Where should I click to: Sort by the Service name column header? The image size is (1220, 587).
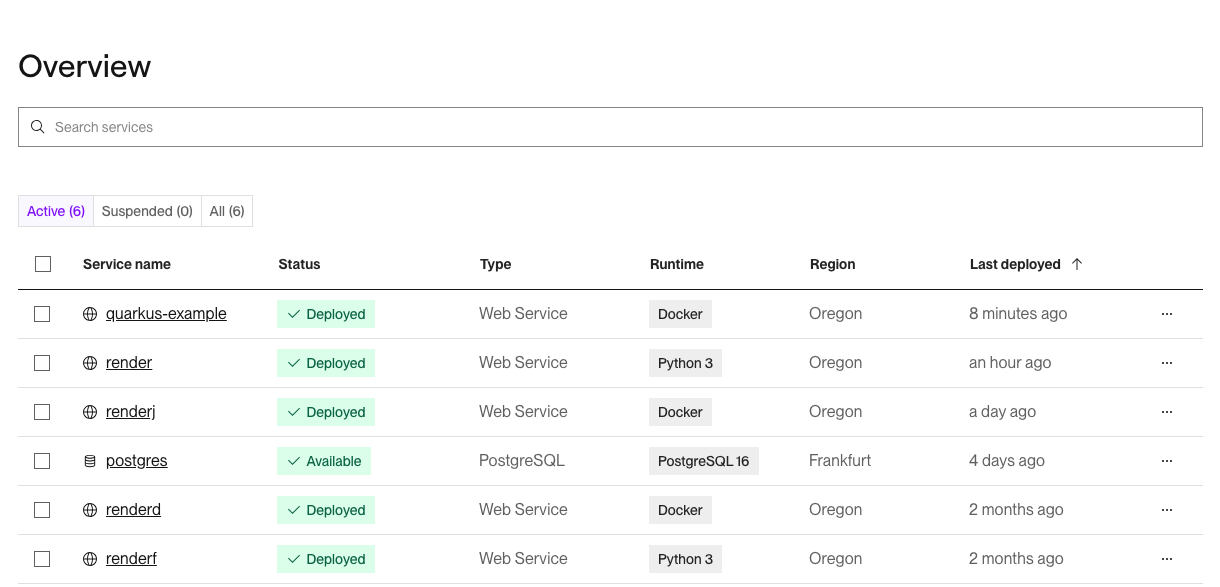pos(127,264)
